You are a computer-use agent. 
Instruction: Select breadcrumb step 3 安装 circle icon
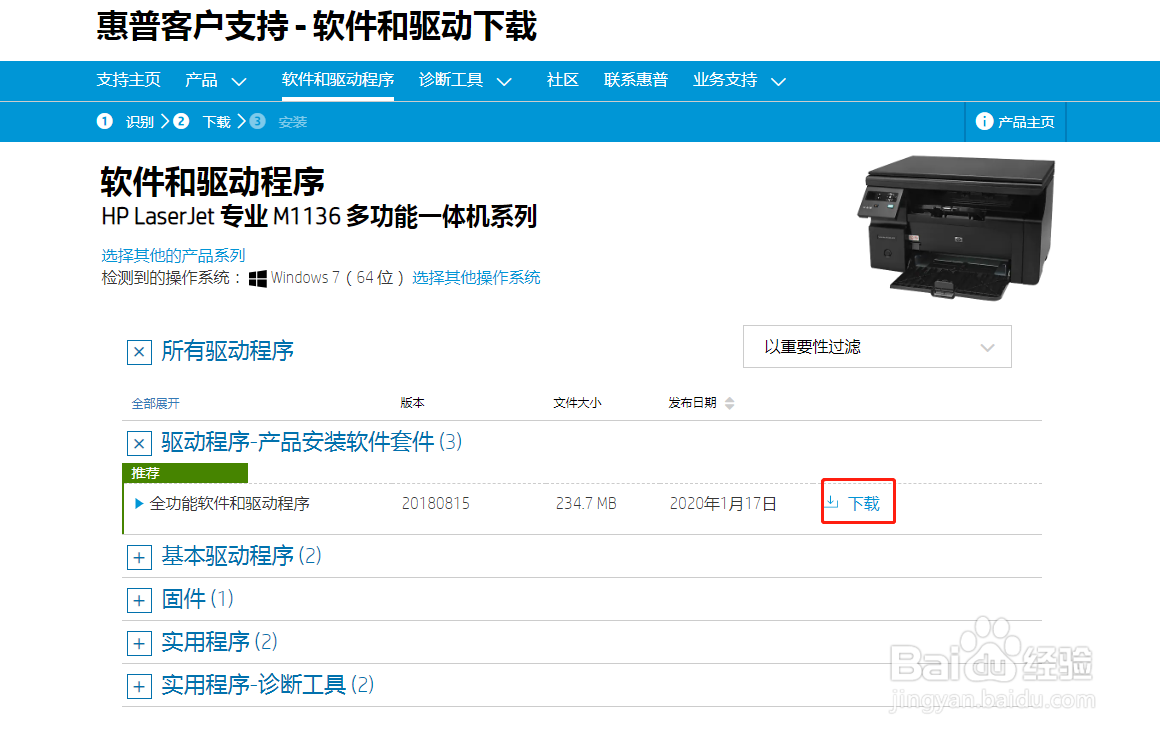click(x=259, y=121)
